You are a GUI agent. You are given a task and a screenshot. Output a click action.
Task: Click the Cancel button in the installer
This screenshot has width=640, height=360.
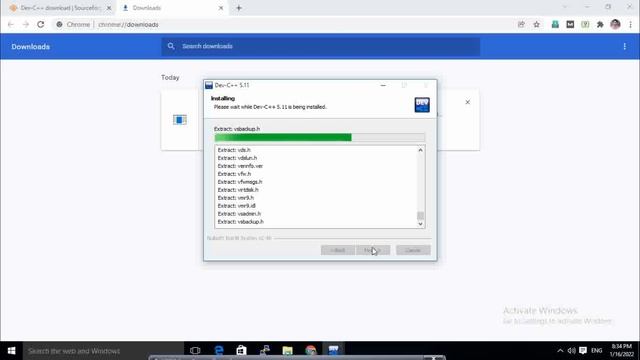413,250
